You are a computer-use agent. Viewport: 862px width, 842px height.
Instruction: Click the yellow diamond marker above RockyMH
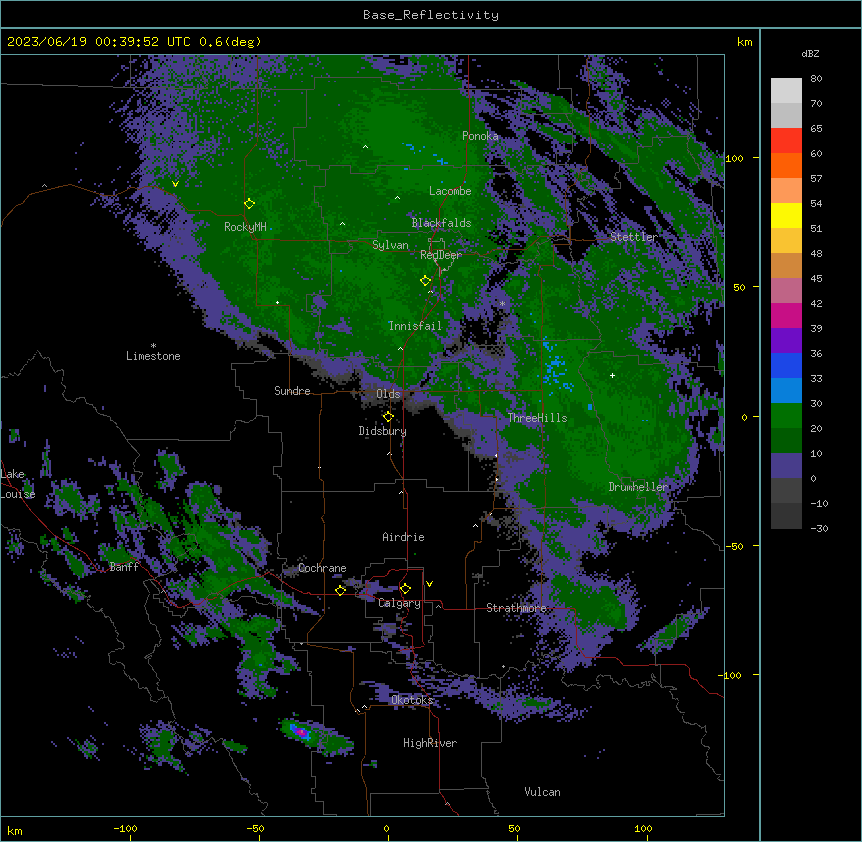(250, 204)
